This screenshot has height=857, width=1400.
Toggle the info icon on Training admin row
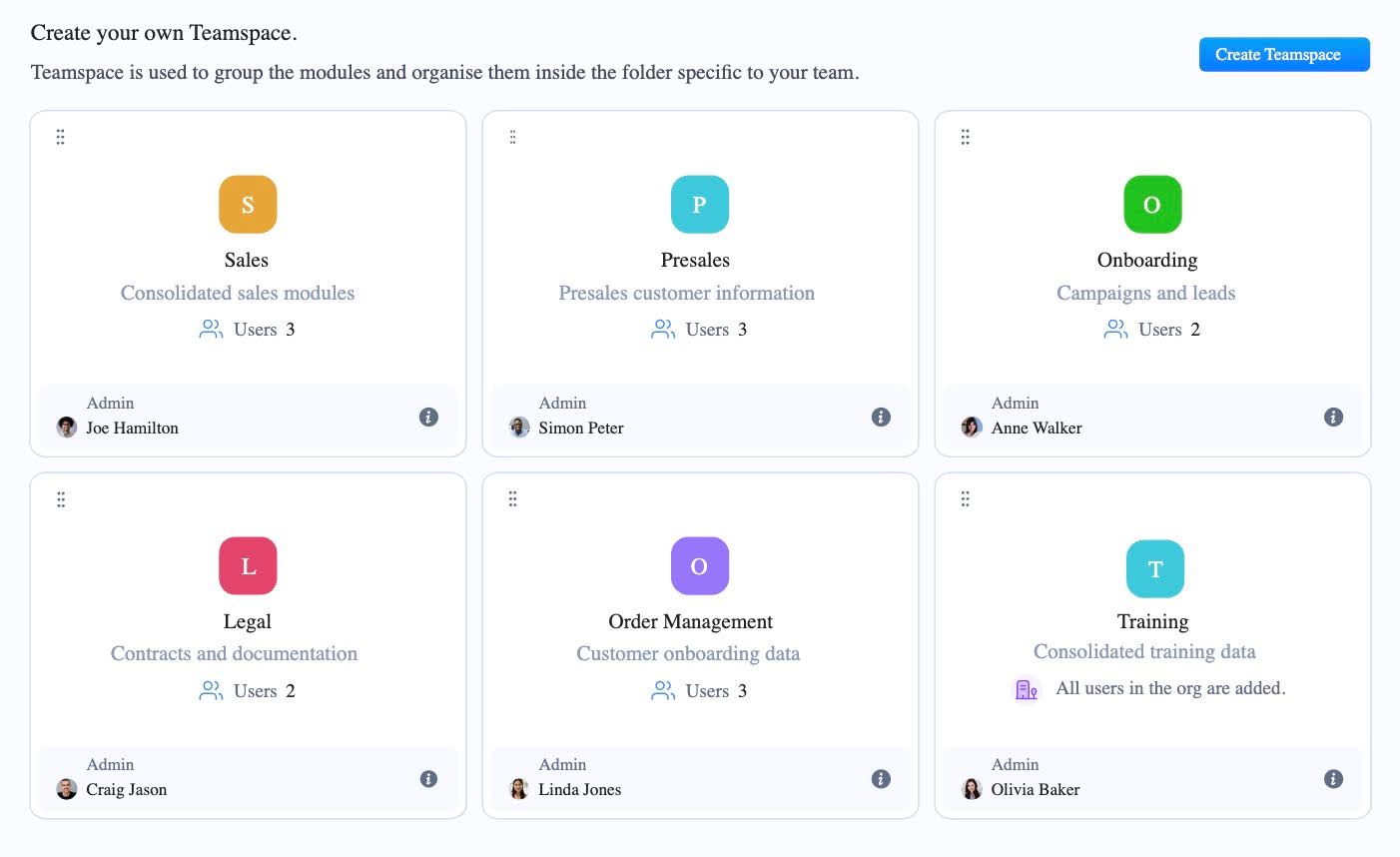[1333, 778]
